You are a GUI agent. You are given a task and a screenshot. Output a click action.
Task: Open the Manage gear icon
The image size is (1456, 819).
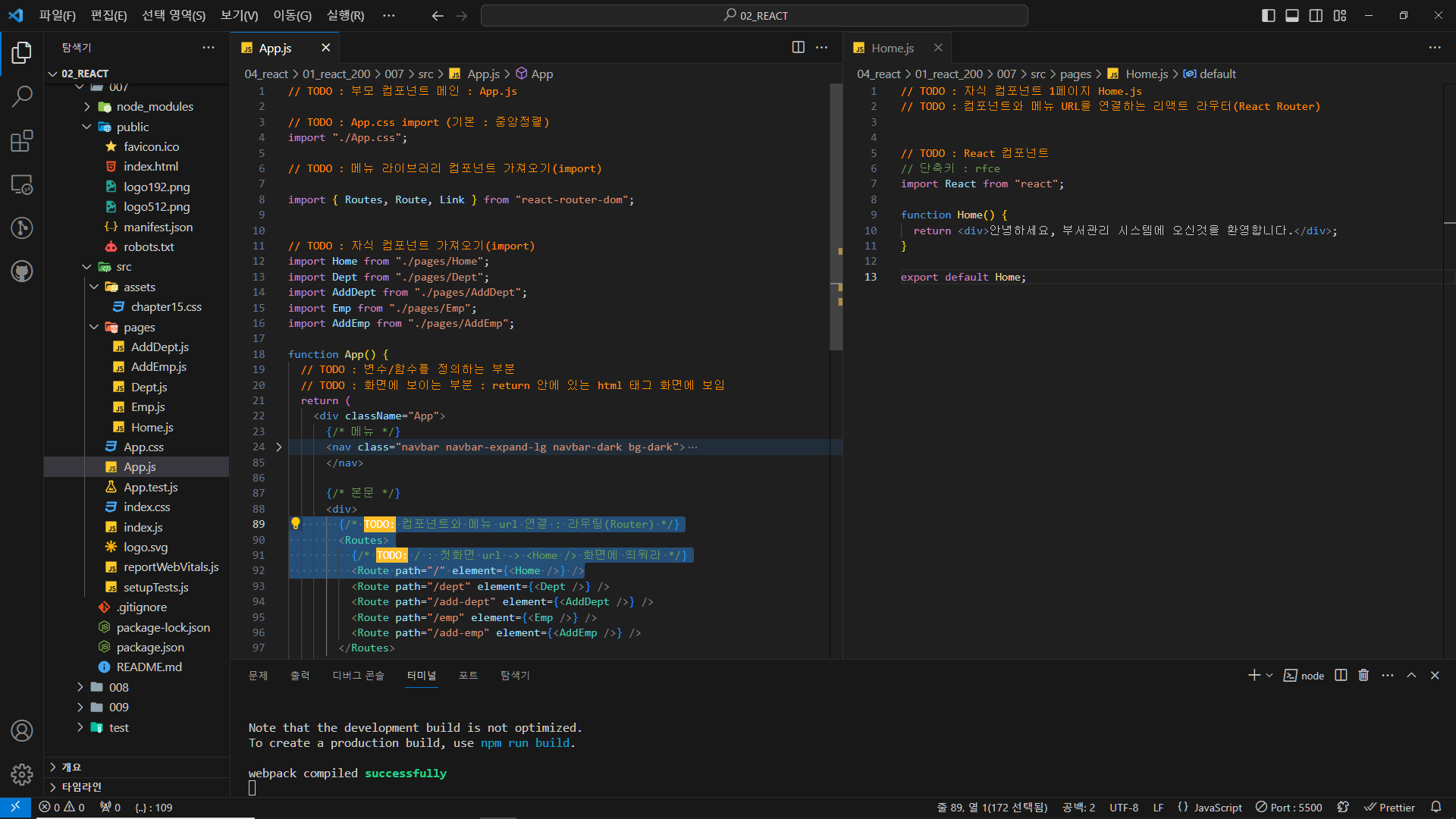[22, 774]
